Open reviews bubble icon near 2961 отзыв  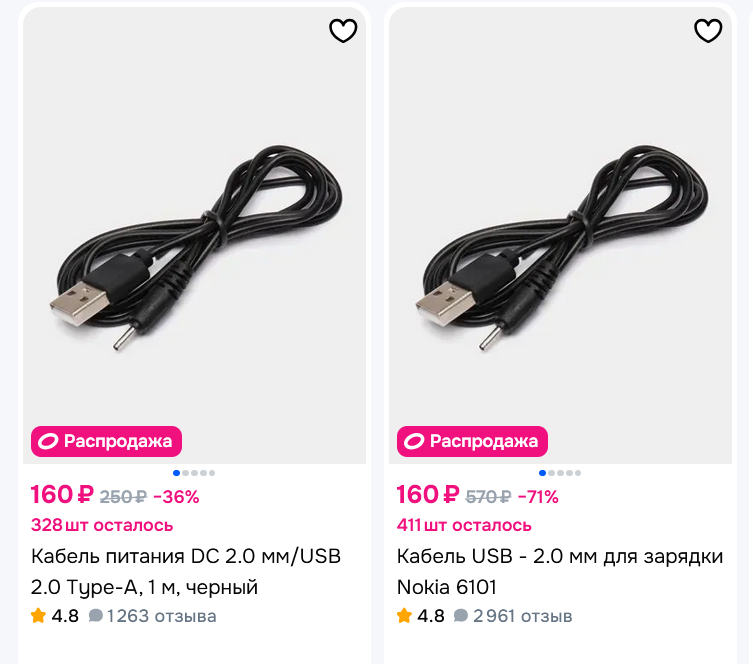pos(461,616)
